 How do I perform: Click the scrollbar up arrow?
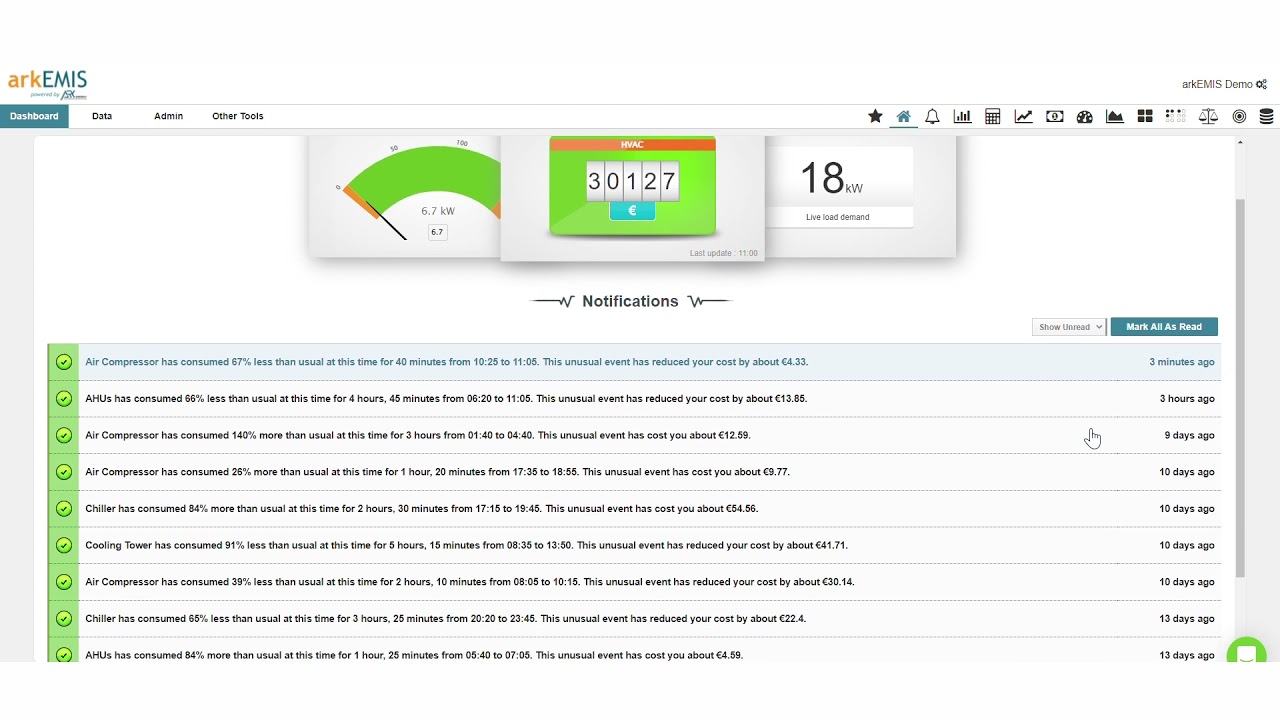(x=1240, y=143)
